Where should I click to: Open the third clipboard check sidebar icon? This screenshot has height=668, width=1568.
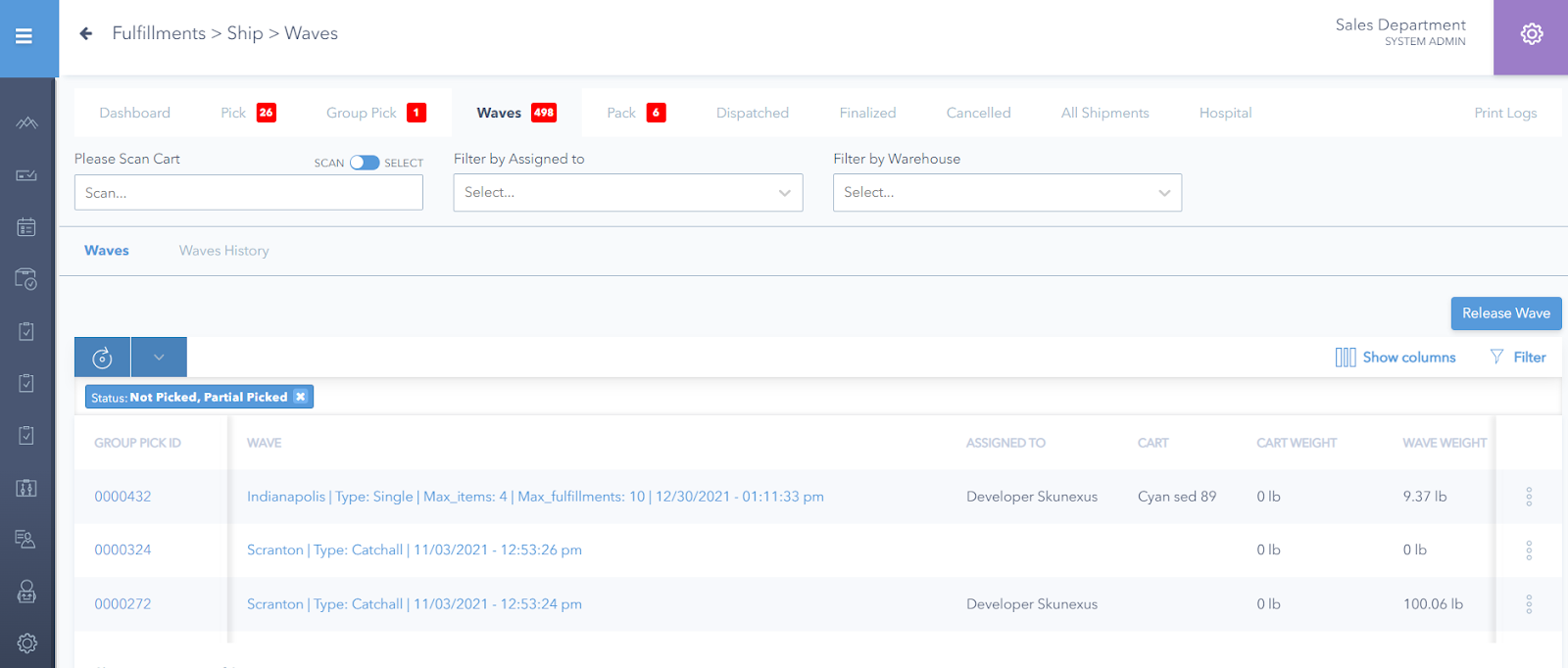pyautogui.click(x=26, y=435)
